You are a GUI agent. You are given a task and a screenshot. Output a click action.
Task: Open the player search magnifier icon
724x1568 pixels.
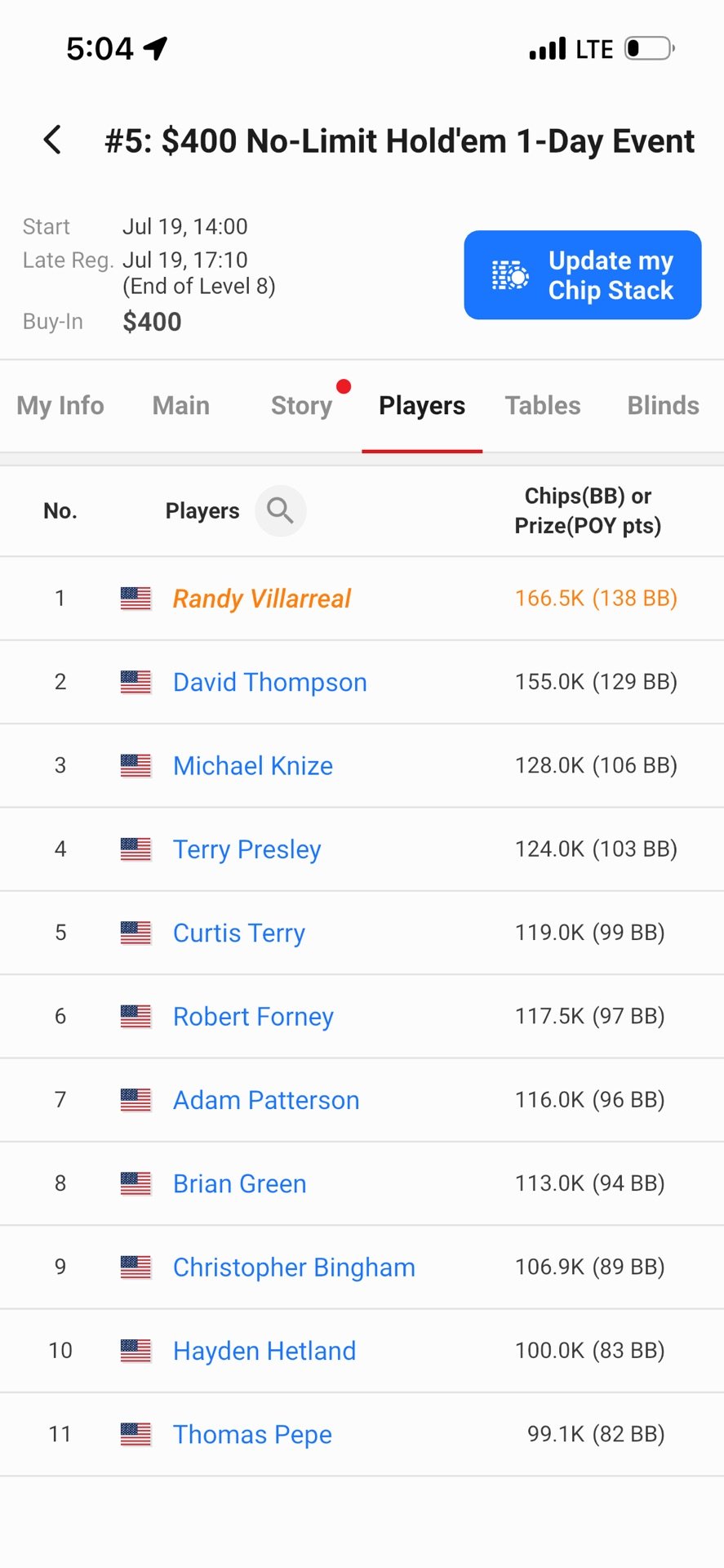pos(280,511)
